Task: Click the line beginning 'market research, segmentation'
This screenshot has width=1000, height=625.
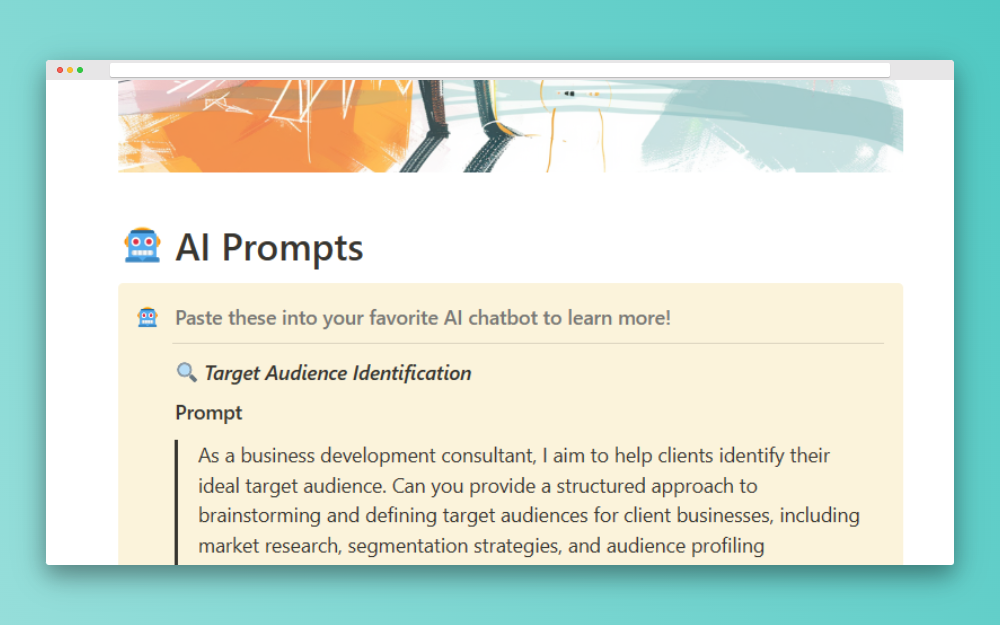Action: click(481, 546)
